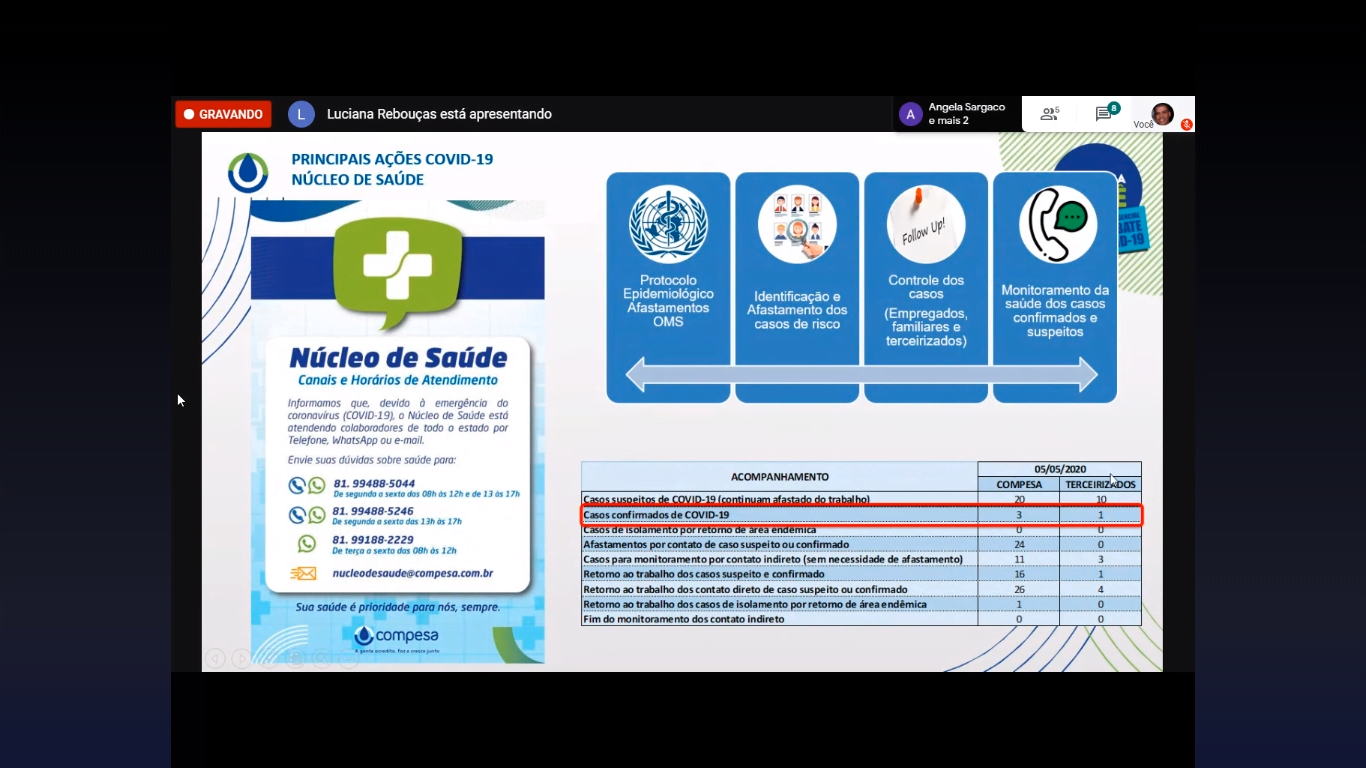Screen dimensions: 1366x768
Task: Click your own 'Você' video thumbnail
Action: [1161, 114]
